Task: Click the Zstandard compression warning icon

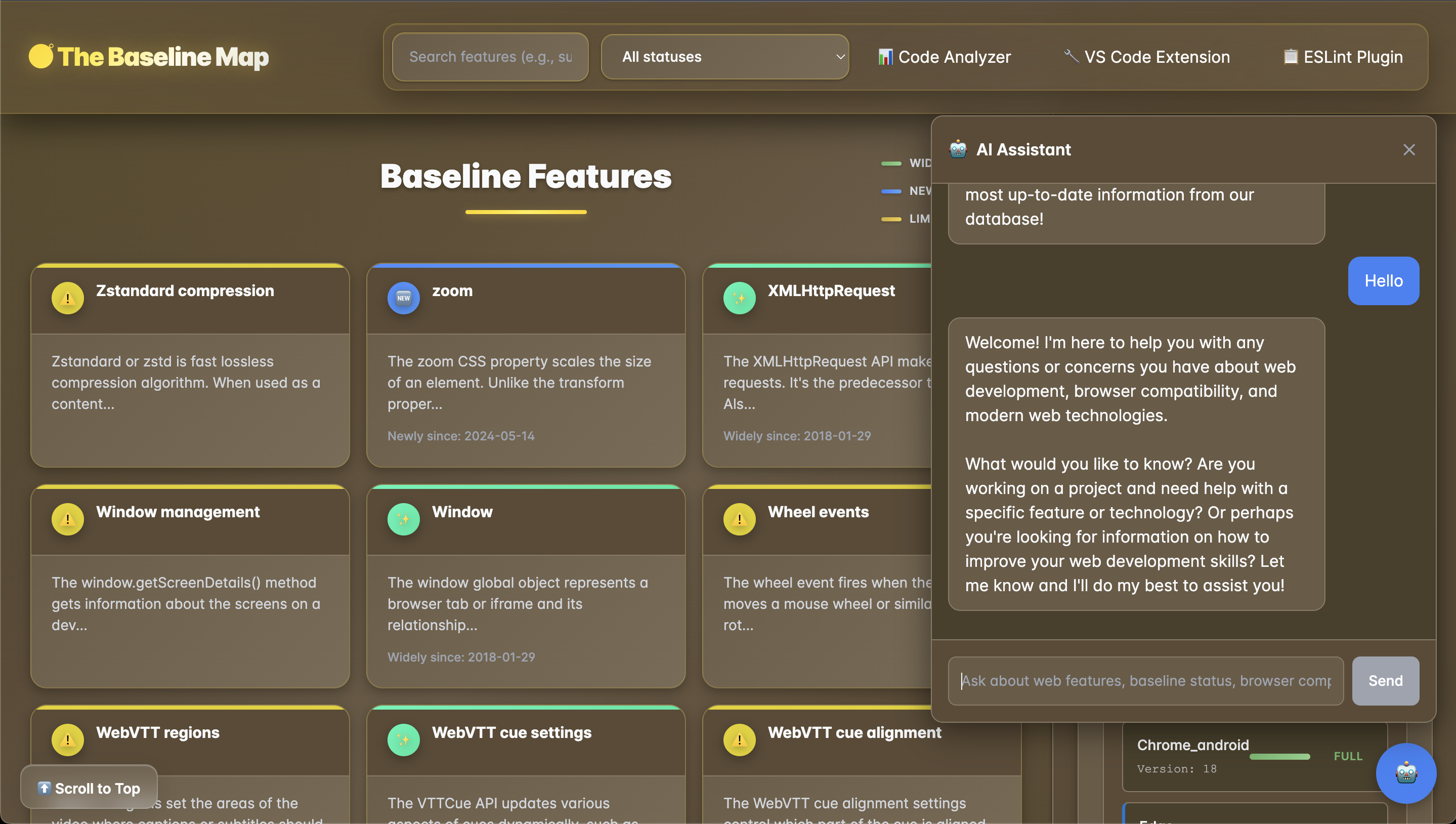Action: [x=67, y=298]
